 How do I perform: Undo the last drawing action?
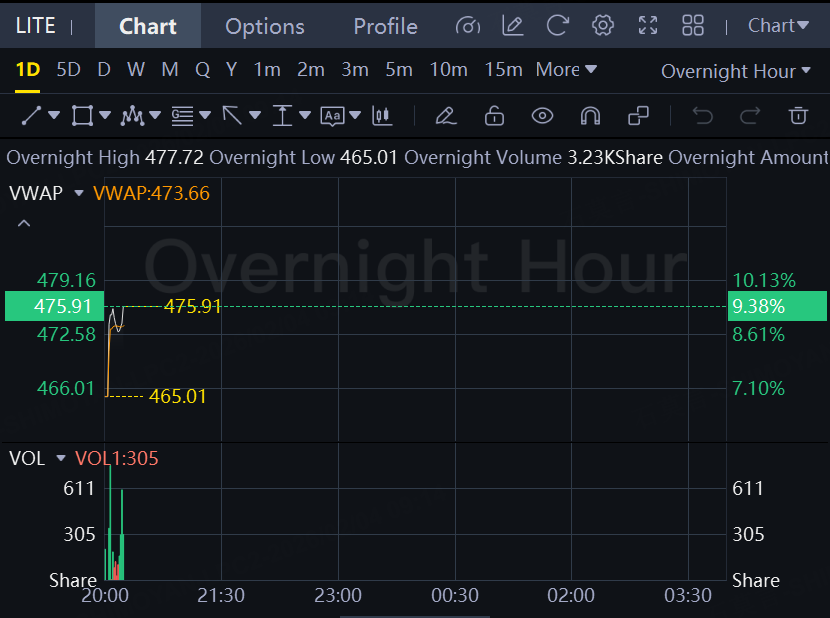click(x=702, y=115)
